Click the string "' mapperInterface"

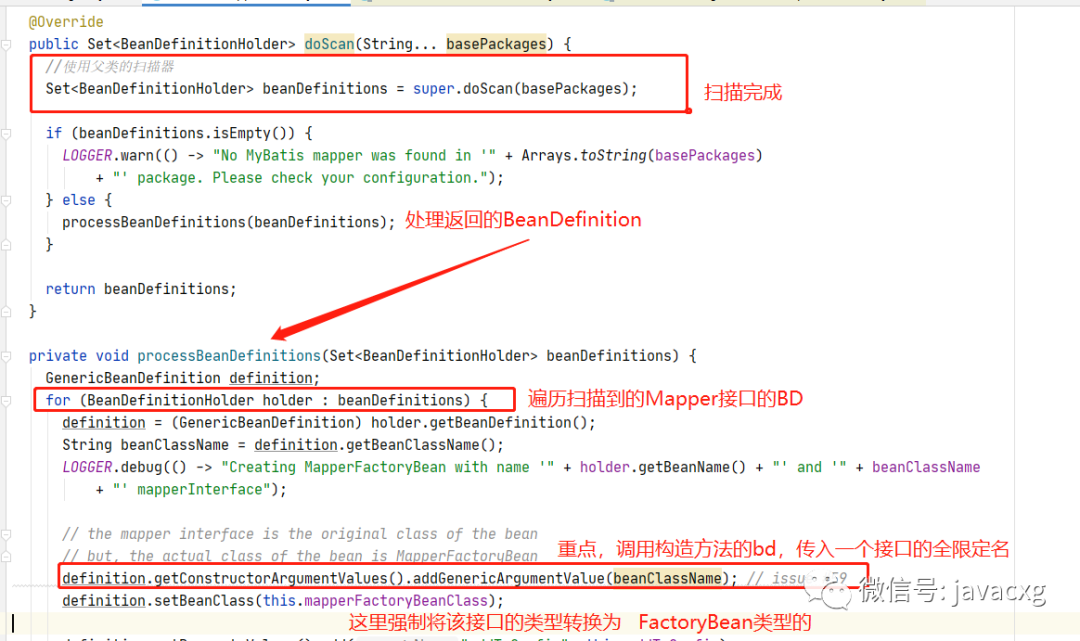coord(192,489)
